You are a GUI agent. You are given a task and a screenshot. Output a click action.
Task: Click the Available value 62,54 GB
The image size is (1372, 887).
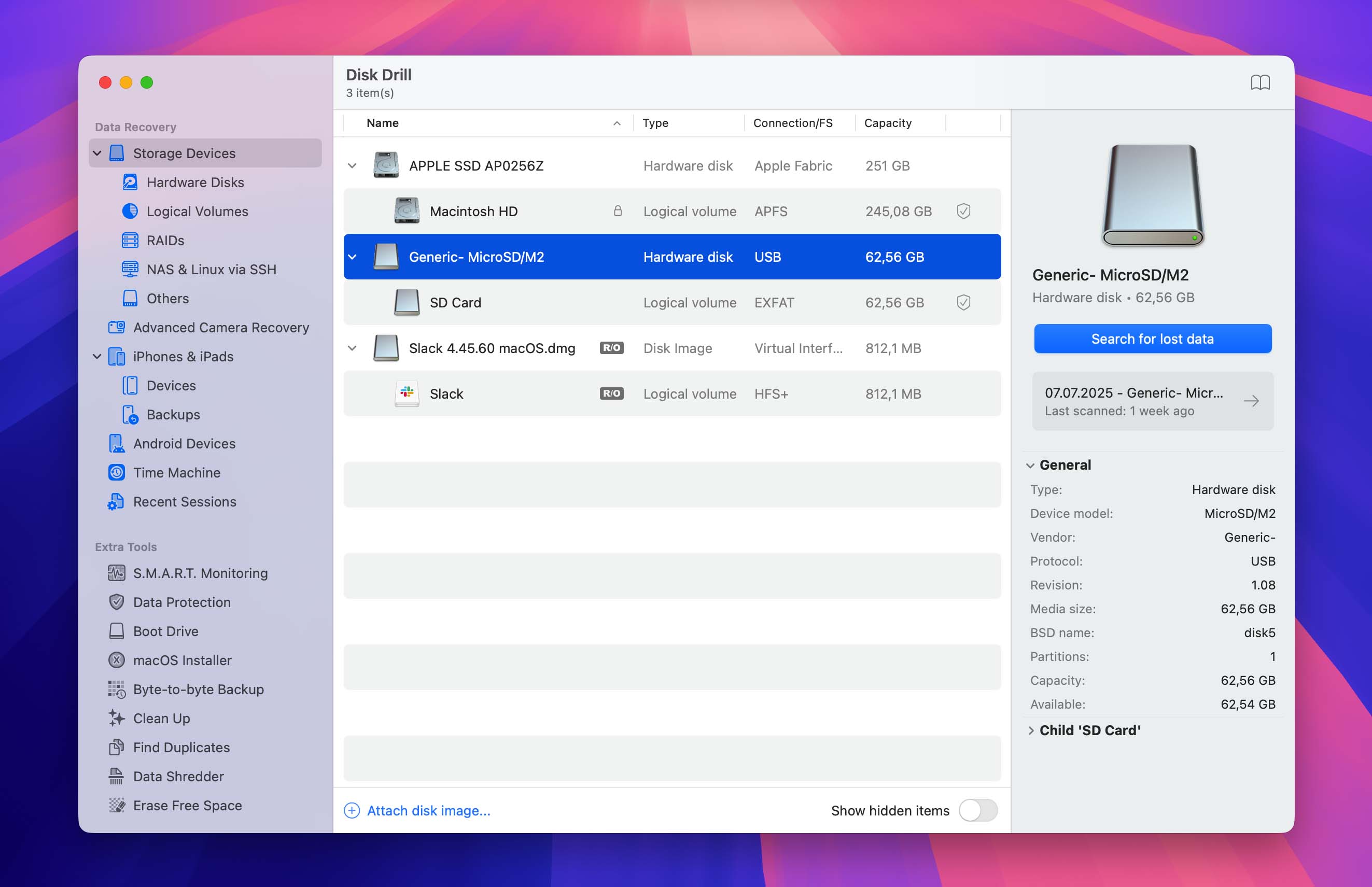coord(1248,704)
